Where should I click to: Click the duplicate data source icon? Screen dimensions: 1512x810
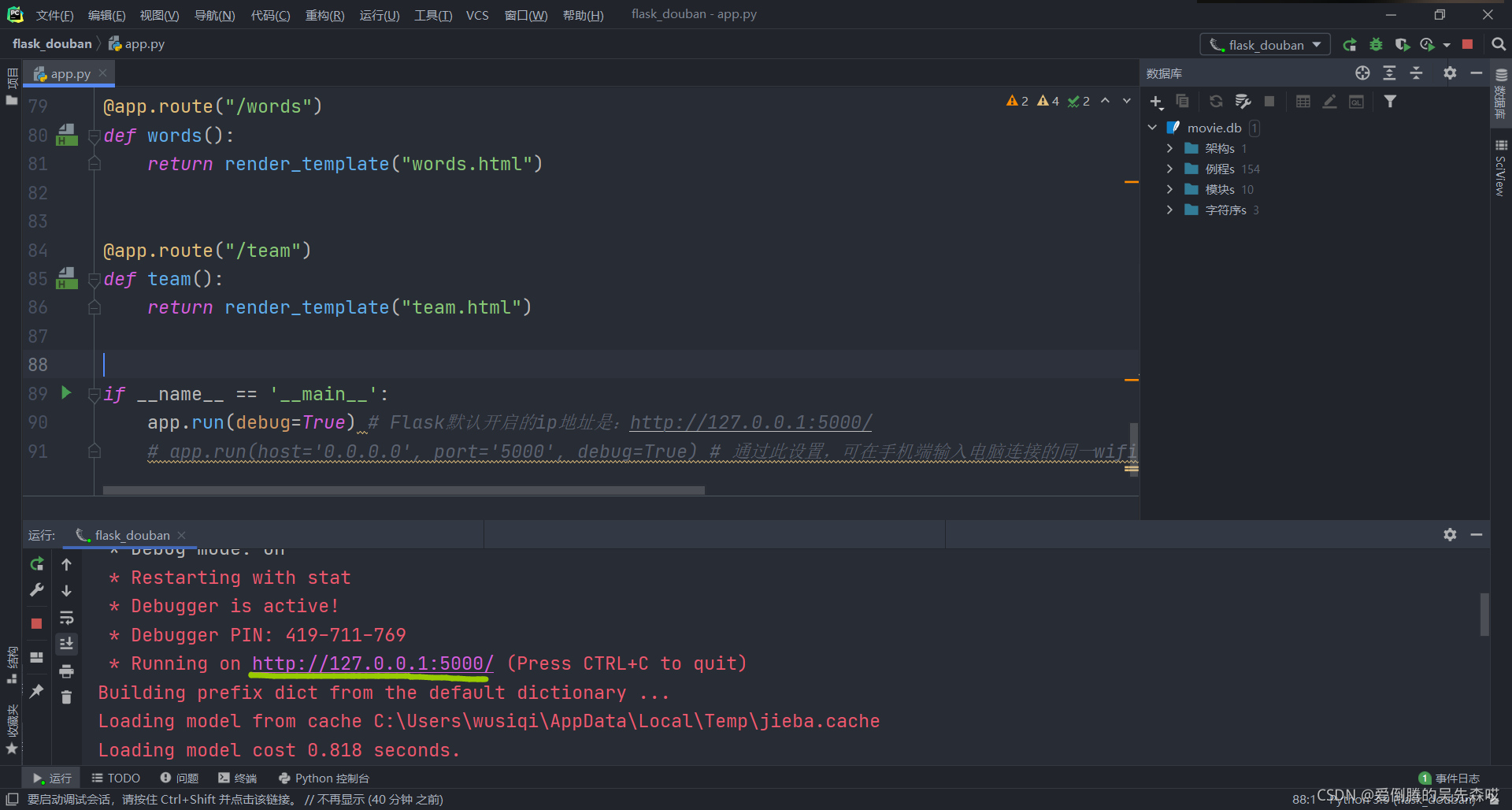[1182, 102]
